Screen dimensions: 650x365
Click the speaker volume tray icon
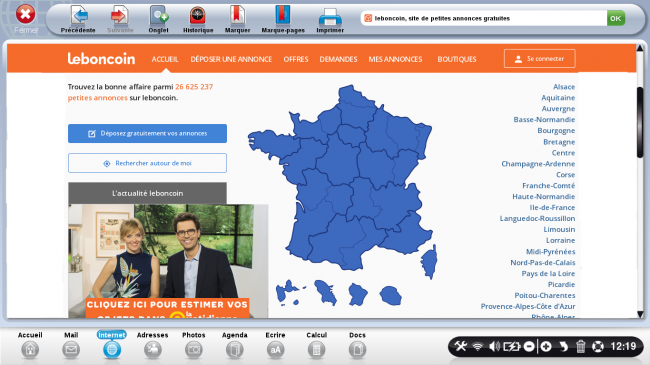(x=494, y=346)
